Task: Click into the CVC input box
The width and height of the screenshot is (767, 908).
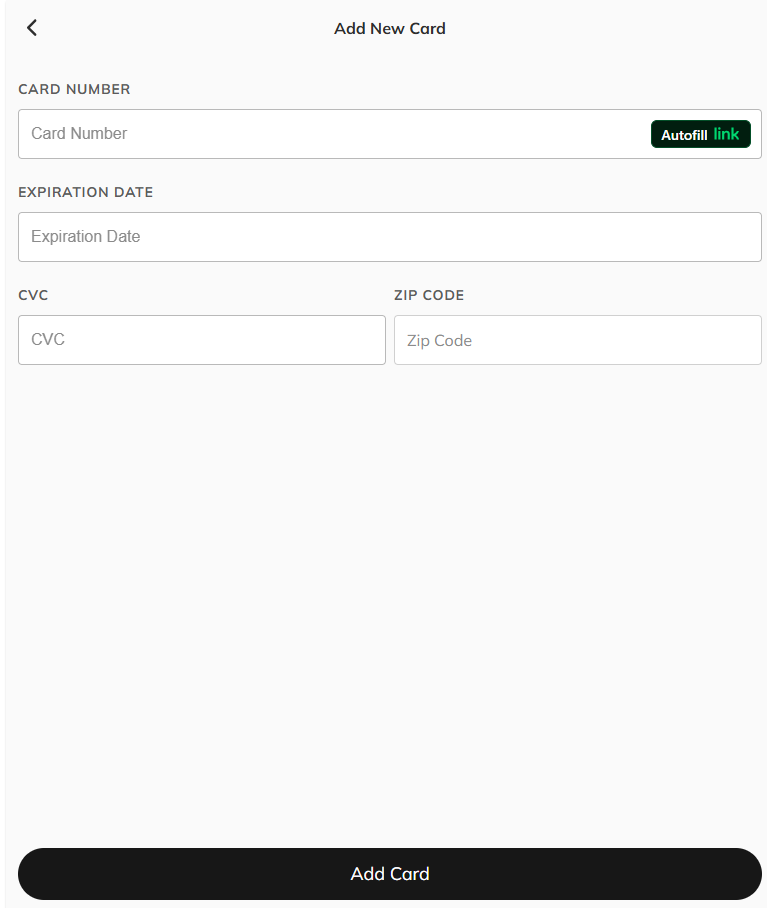Action: (x=201, y=340)
